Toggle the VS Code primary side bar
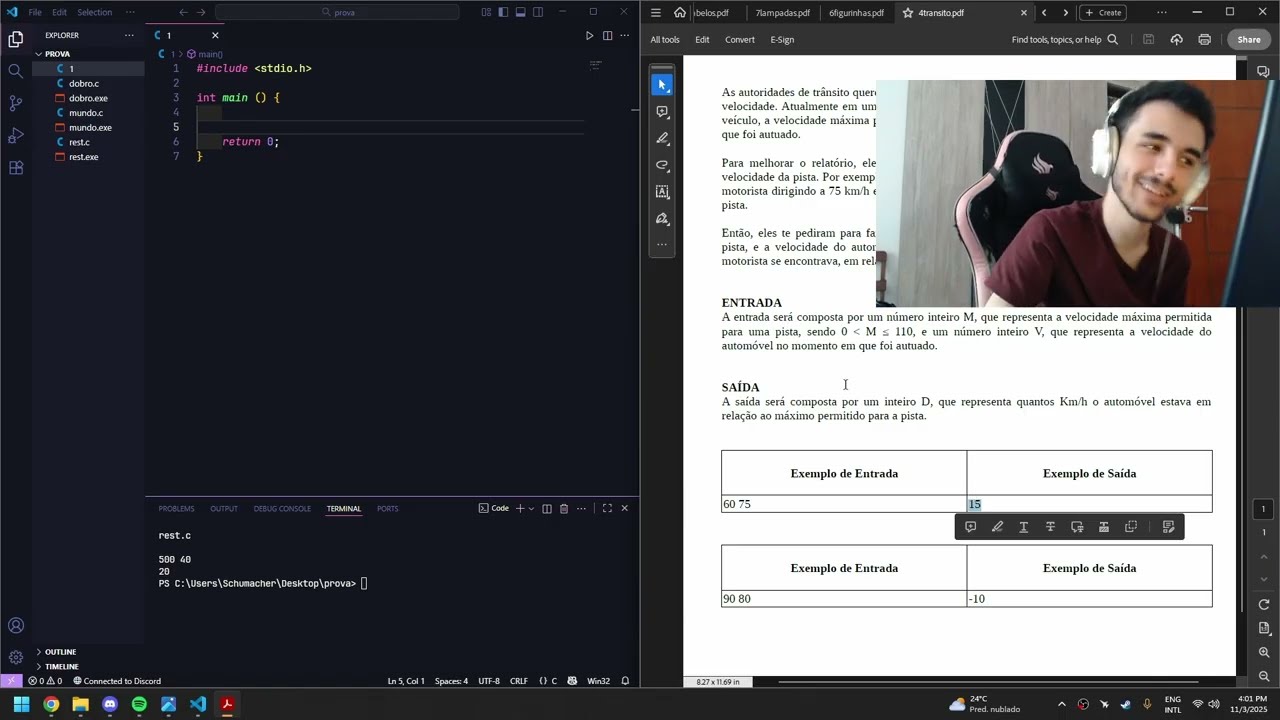Image resolution: width=1280 pixels, height=720 pixels. tap(503, 12)
